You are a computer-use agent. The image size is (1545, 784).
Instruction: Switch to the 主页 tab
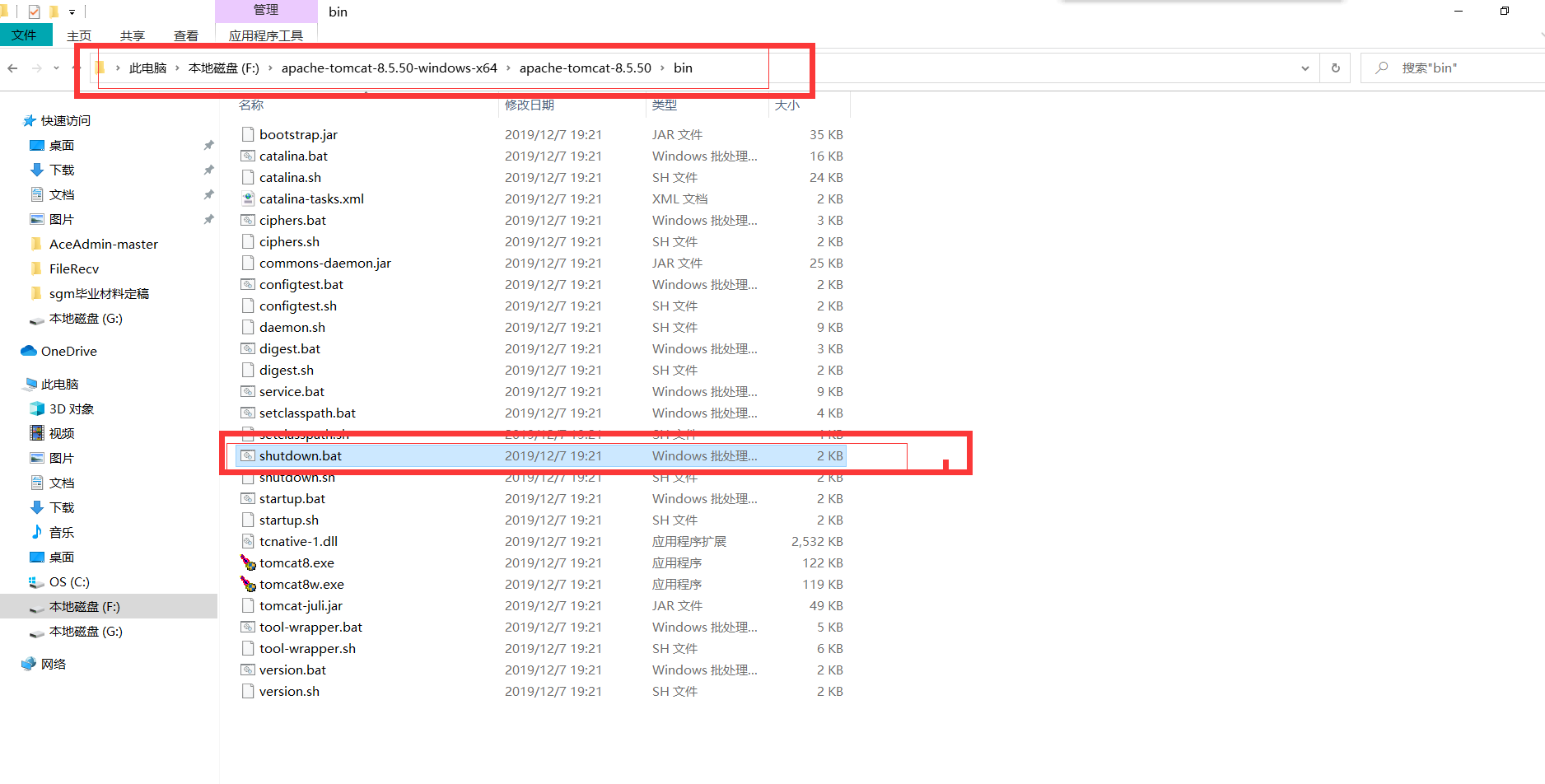pyautogui.click(x=79, y=35)
